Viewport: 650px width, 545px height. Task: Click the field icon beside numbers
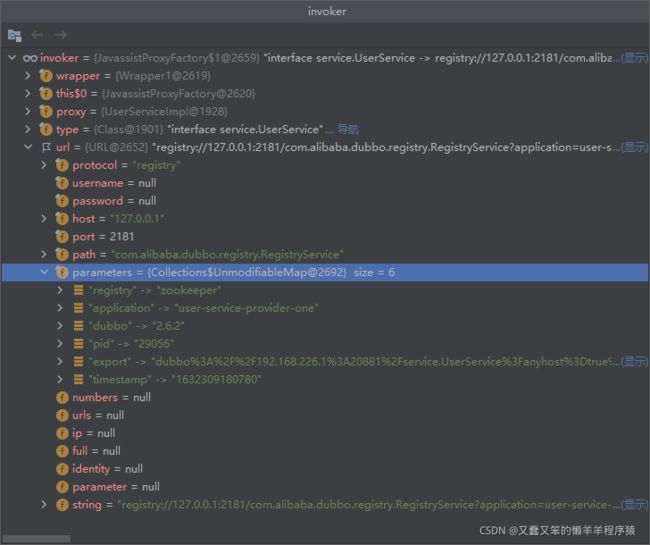62,397
